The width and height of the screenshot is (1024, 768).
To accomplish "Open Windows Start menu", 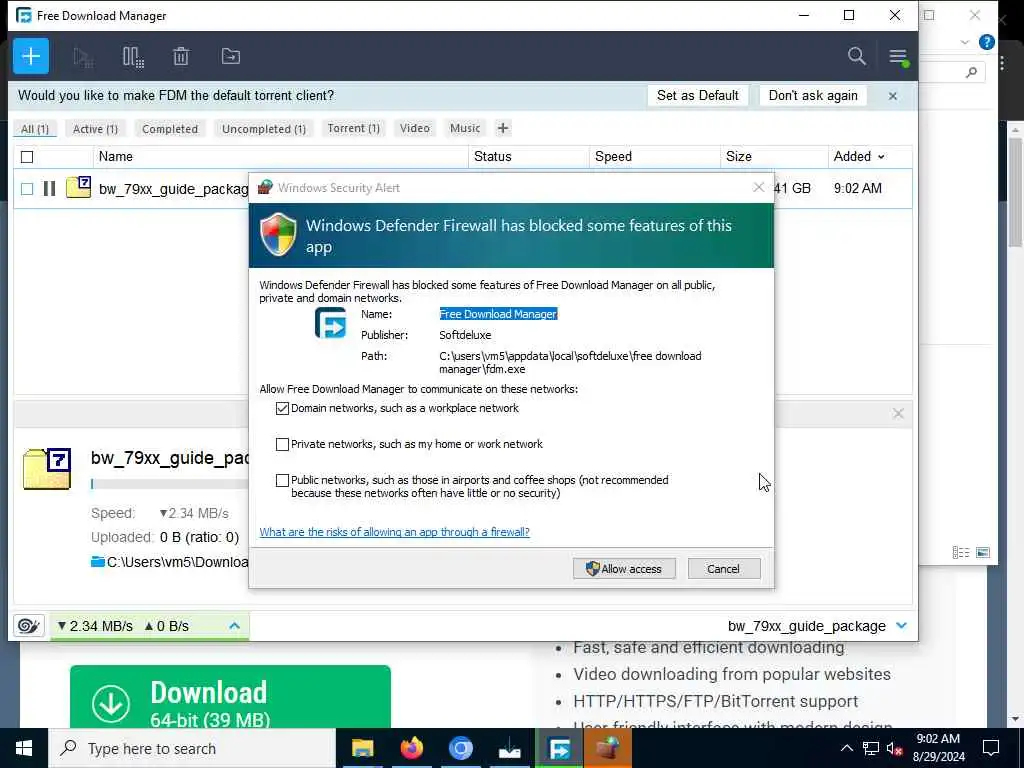I will pos(24,748).
